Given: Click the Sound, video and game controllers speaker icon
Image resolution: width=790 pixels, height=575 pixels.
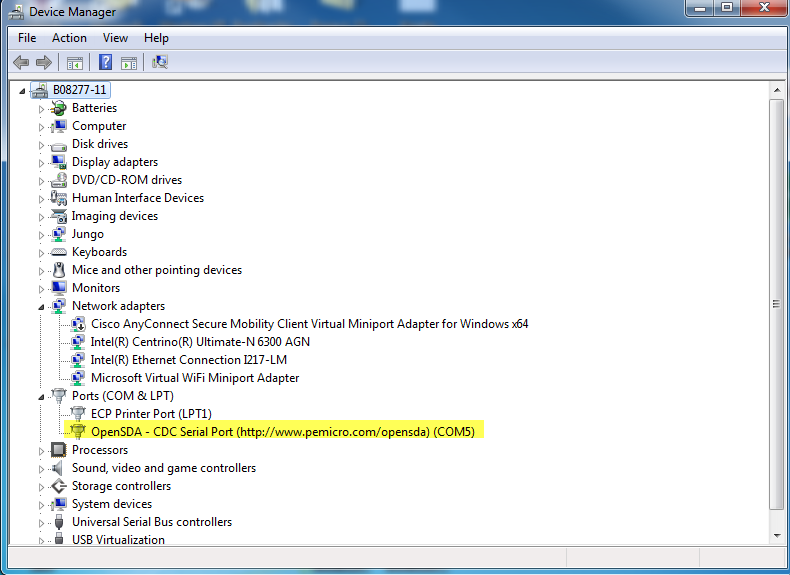Looking at the screenshot, I should 58,468.
